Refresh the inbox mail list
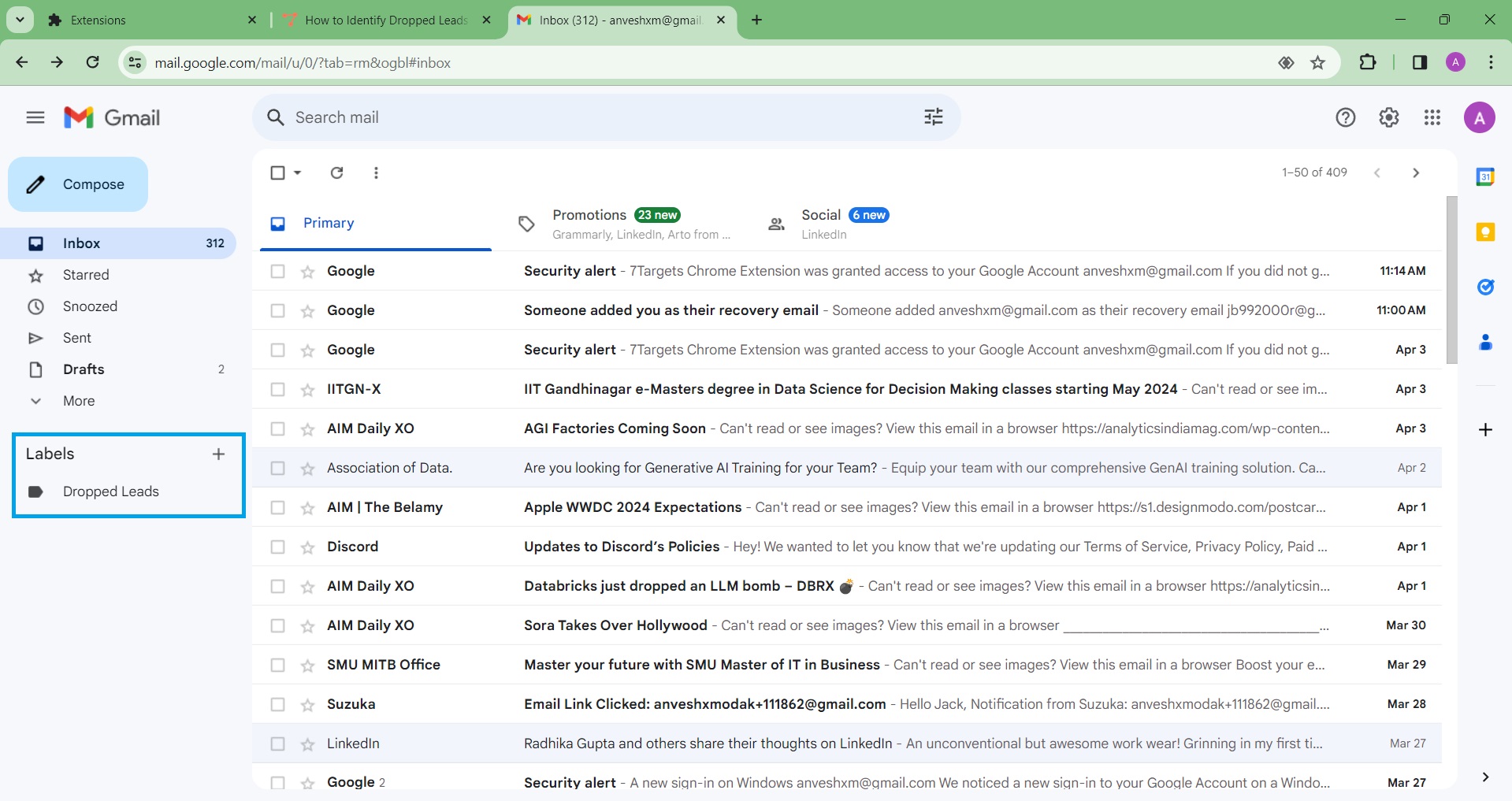 tap(336, 172)
